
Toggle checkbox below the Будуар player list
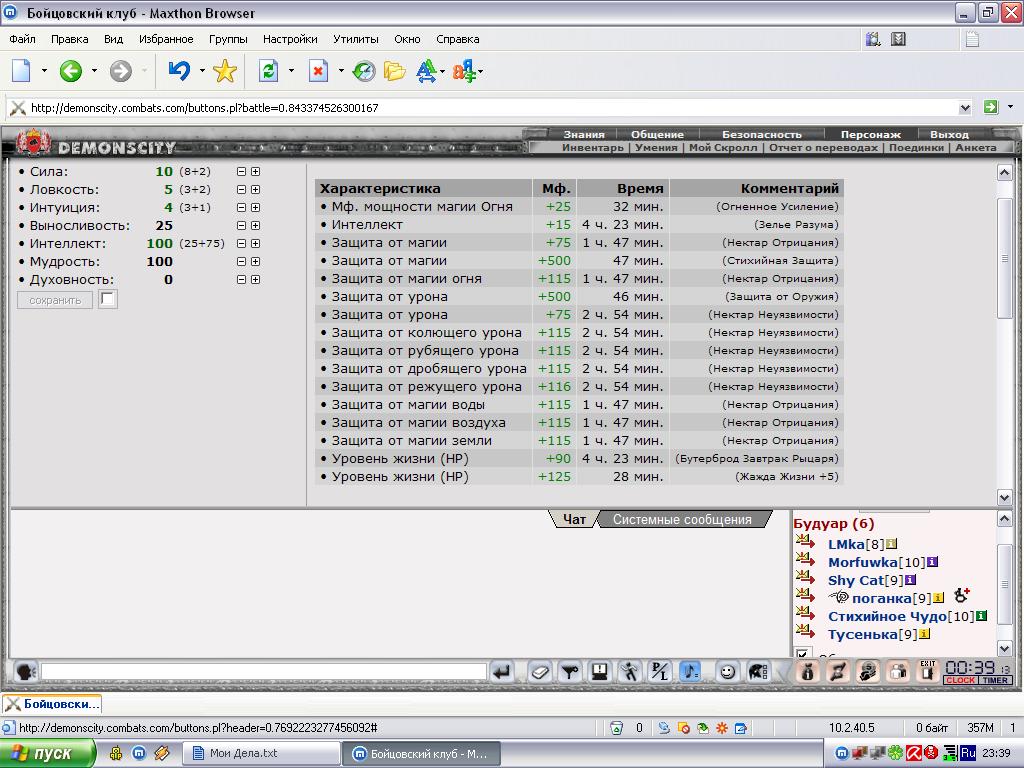[803, 653]
